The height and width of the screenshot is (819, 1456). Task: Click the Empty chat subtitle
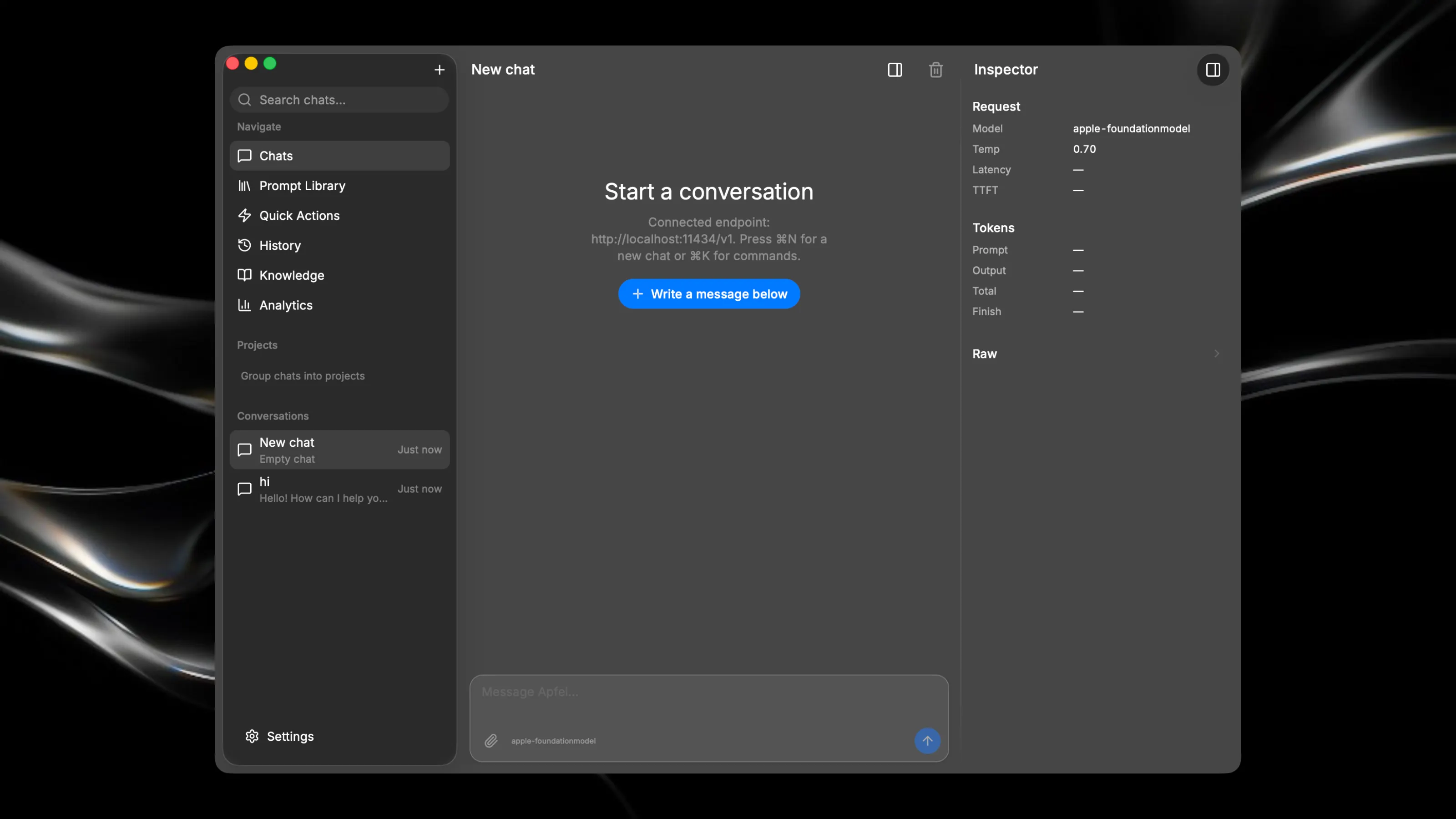point(287,459)
